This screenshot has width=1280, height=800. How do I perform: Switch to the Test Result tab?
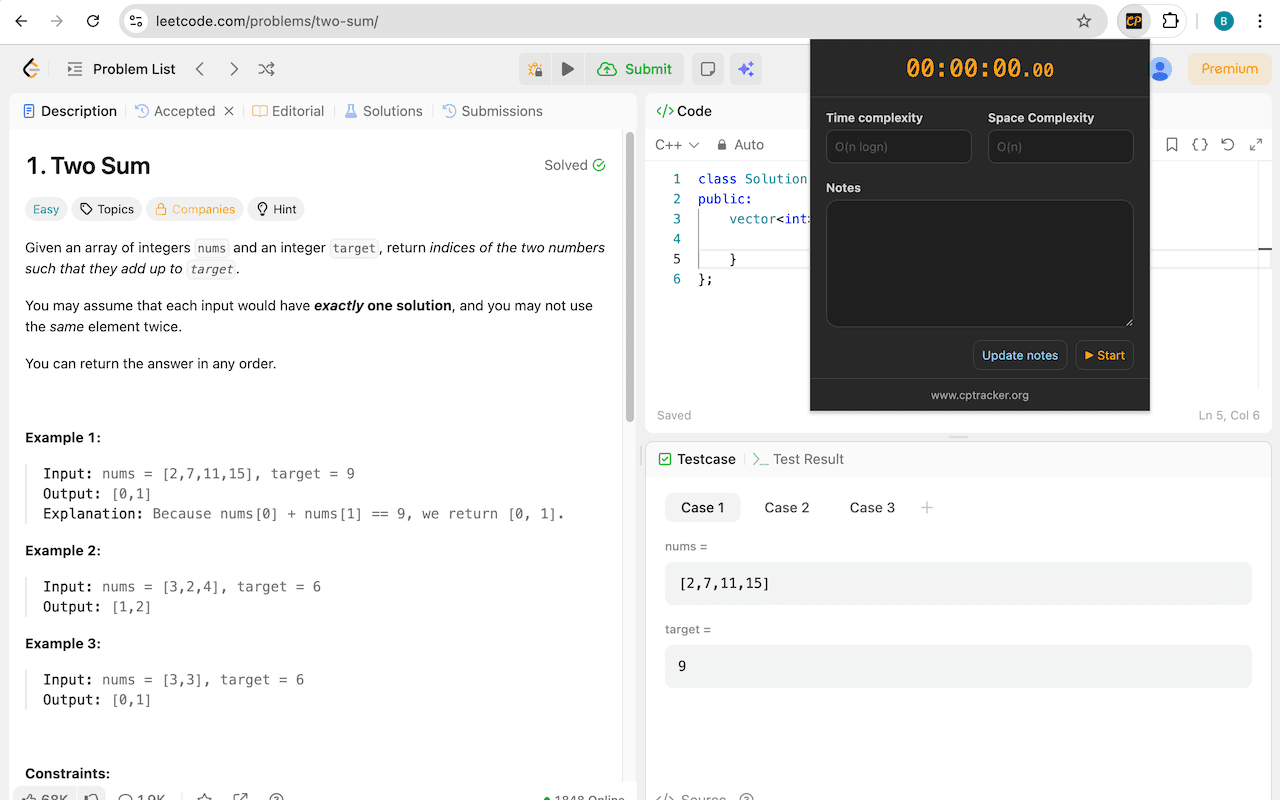click(808, 459)
